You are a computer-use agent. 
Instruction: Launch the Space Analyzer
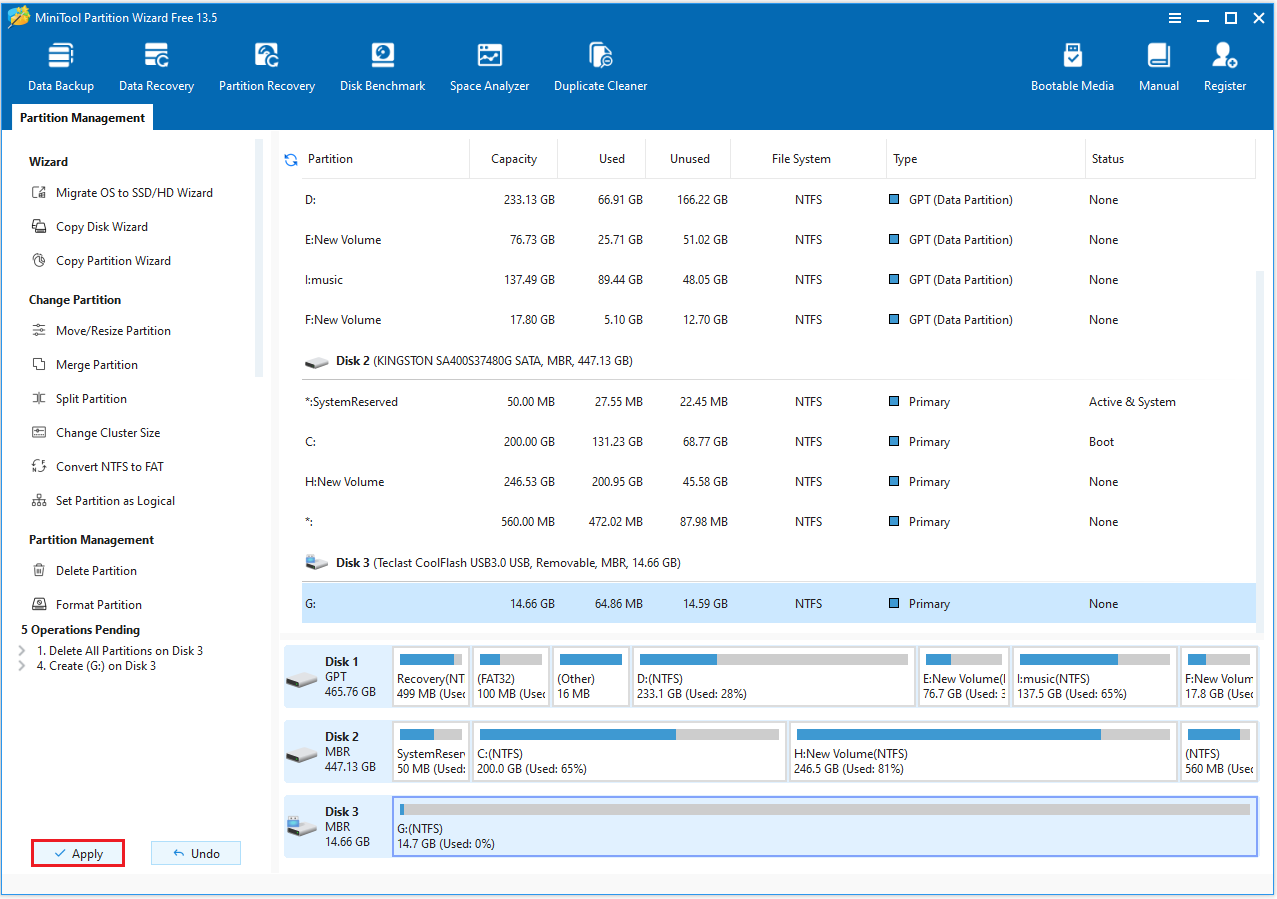click(x=489, y=65)
